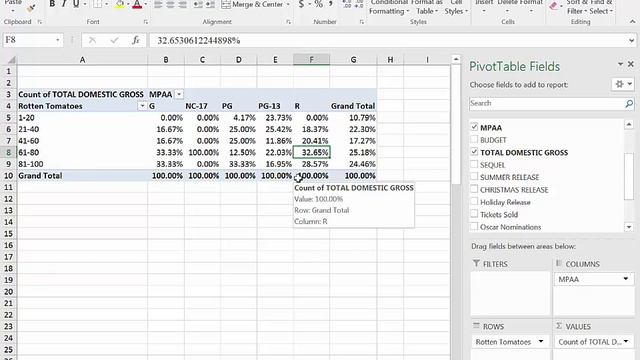Click the Insert Function fx icon
Viewport: 640px width, 360px height.
(136, 40)
